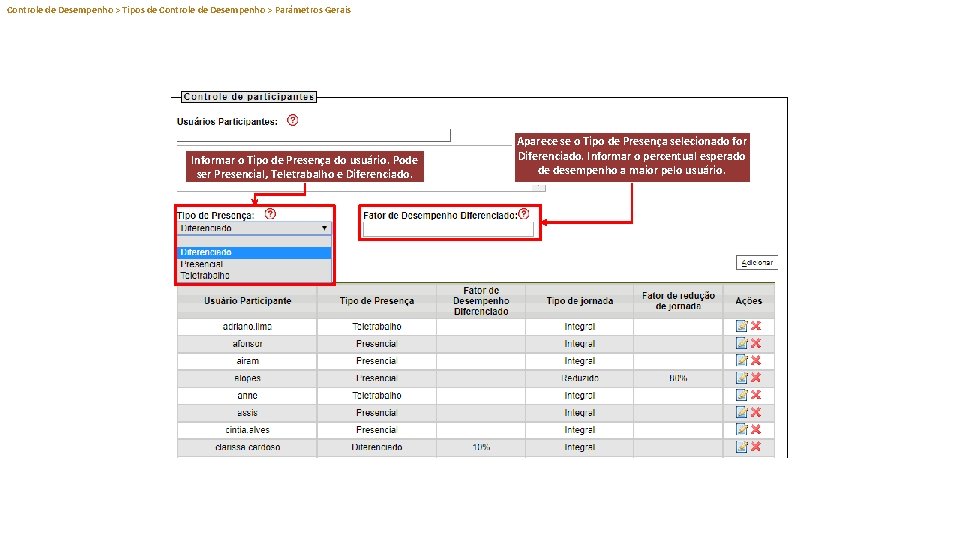This screenshot has width=960, height=540.
Task: Edit the afonsor participant row
Action: click(741, 343)
